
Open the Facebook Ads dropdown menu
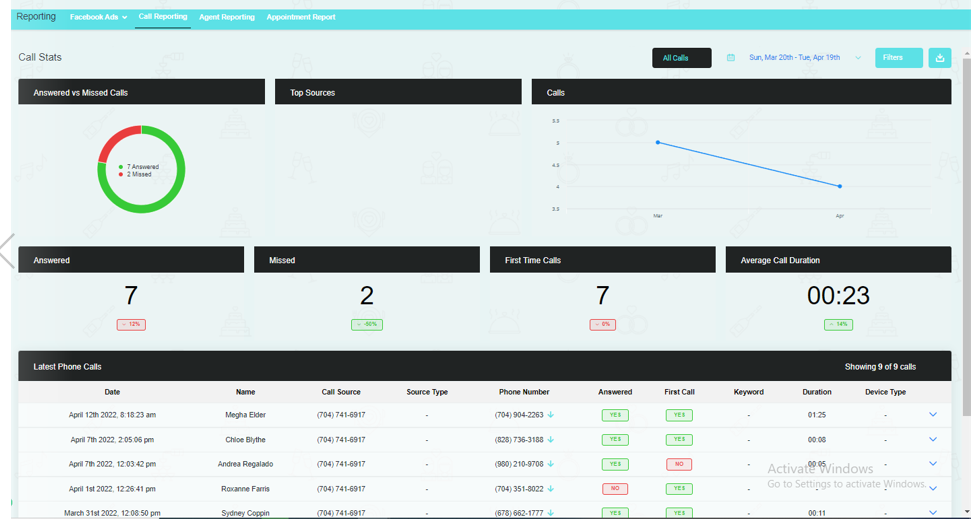coord(98,17)
